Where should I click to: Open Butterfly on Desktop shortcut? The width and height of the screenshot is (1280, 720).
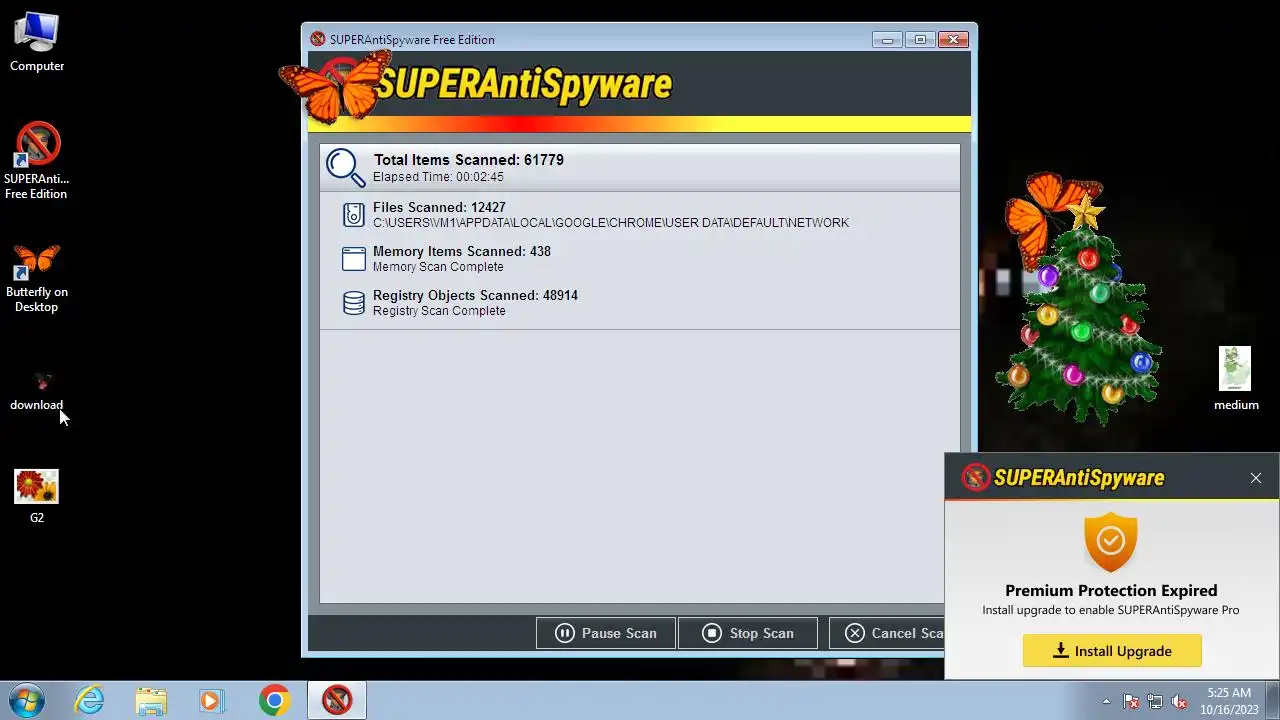click(x=37, y=278)
